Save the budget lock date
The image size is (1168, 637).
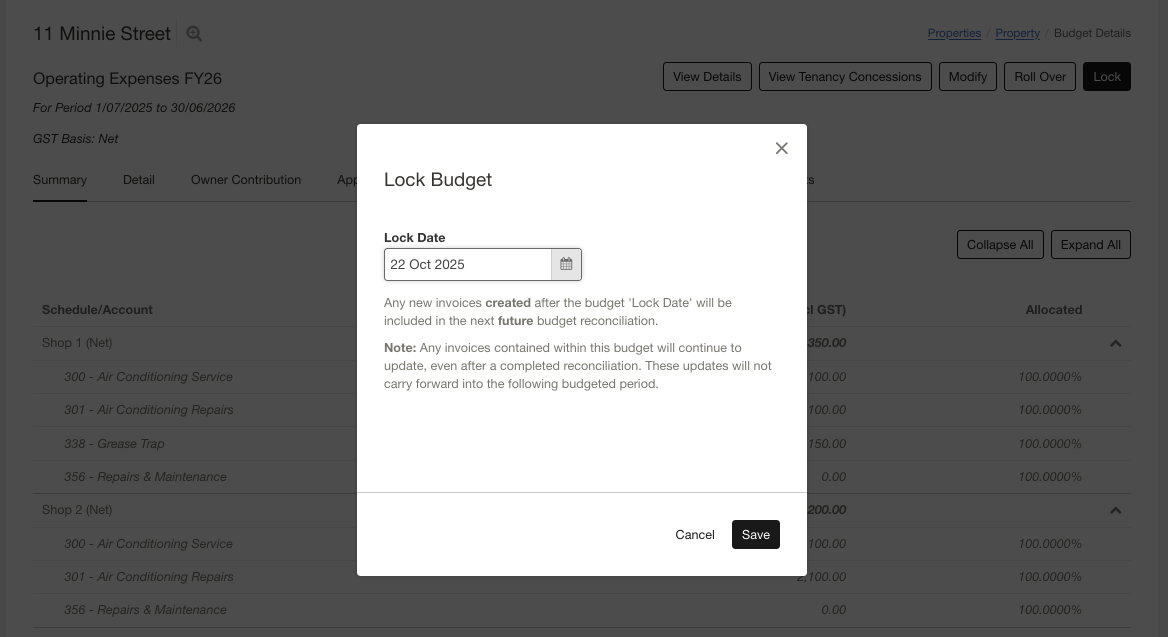(x=755, y=534)
